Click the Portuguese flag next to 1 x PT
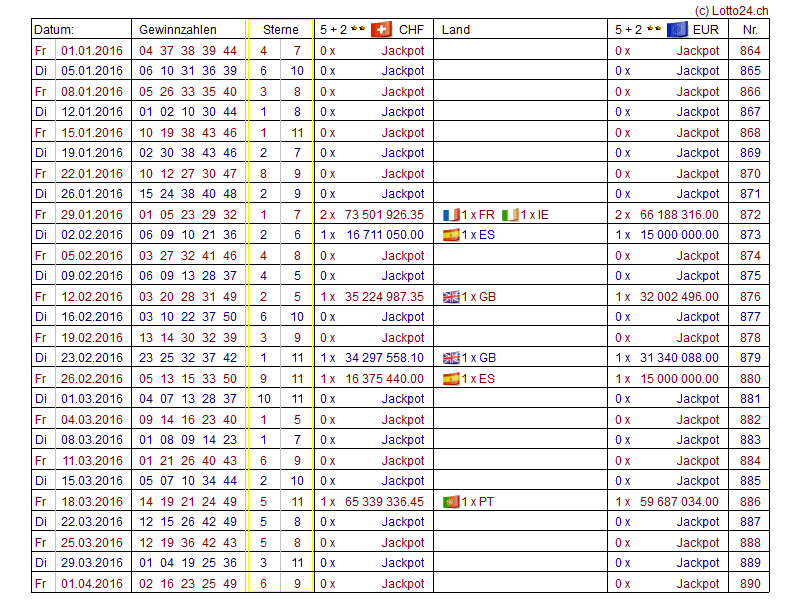Image resolution: width=800 pixels, height=600 pixels. point(451,502)
